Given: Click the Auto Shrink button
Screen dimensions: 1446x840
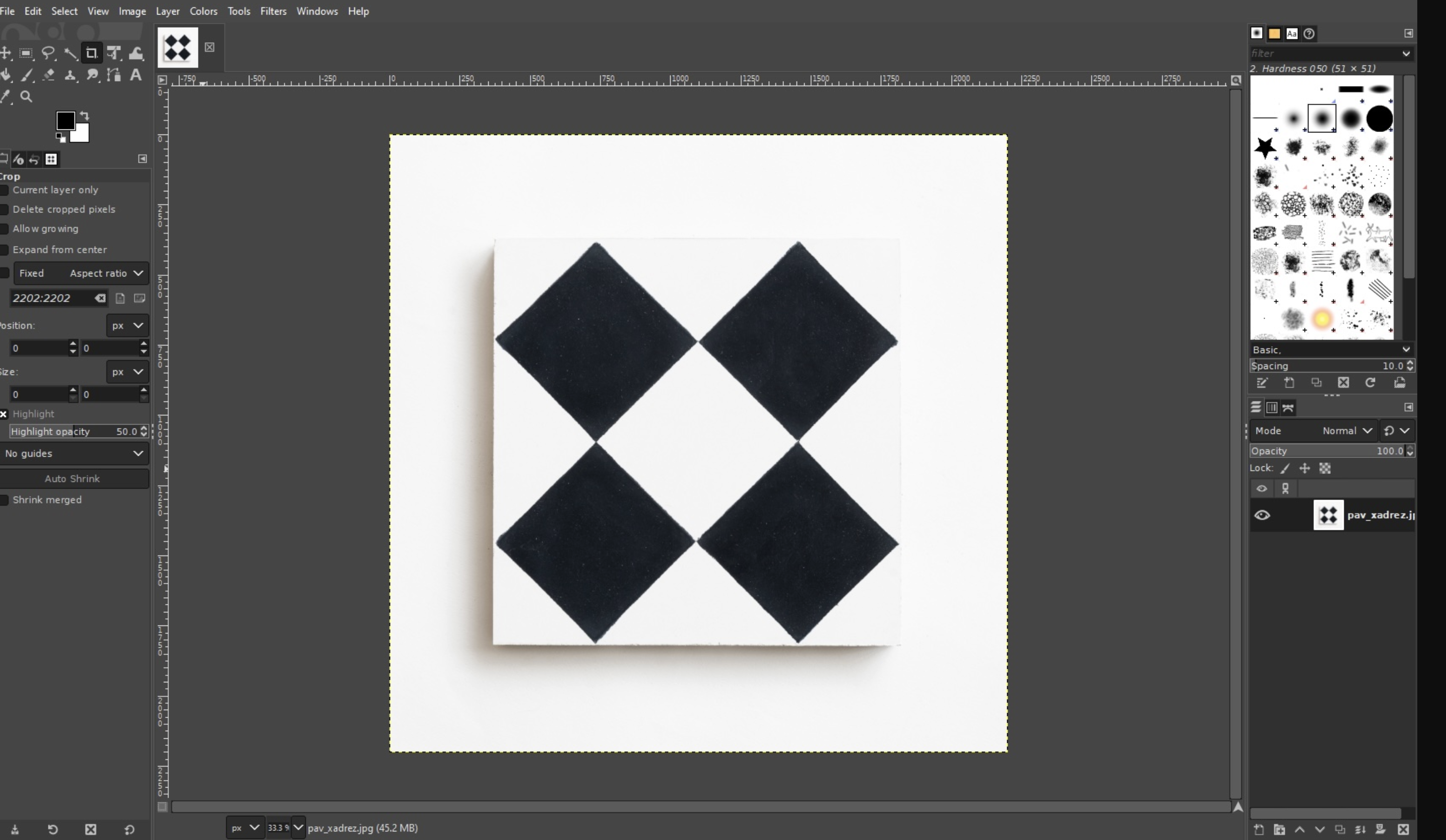Looking at the screenshot, I should tap(73, 479).
